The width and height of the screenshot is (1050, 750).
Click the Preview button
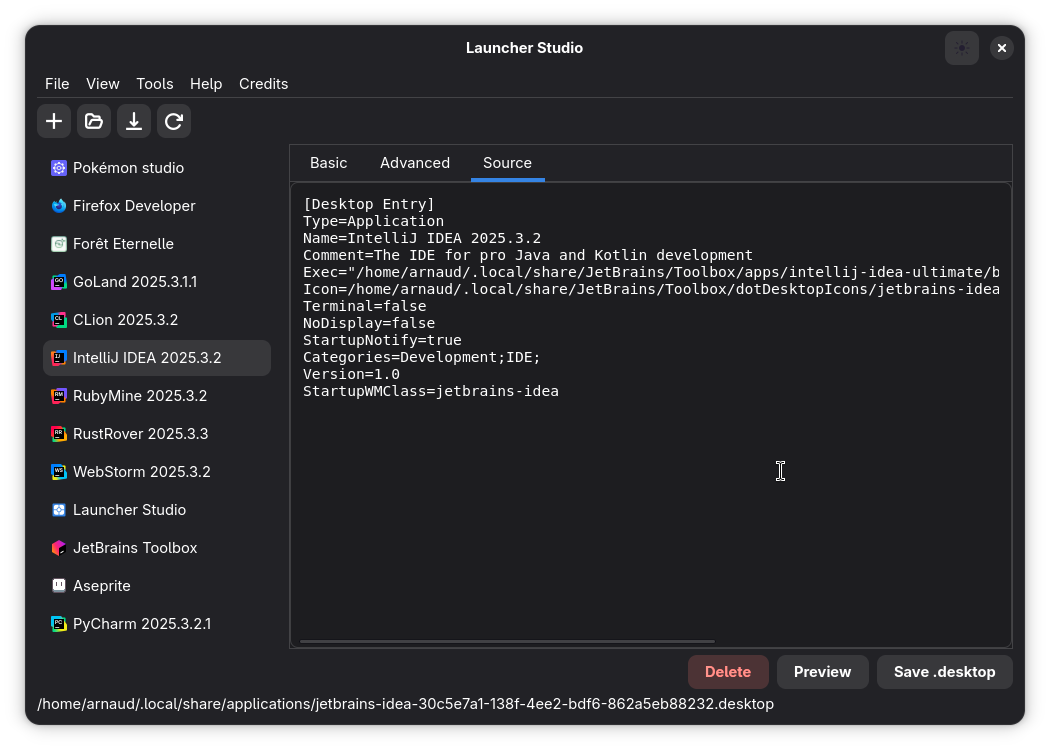point(822,672)
